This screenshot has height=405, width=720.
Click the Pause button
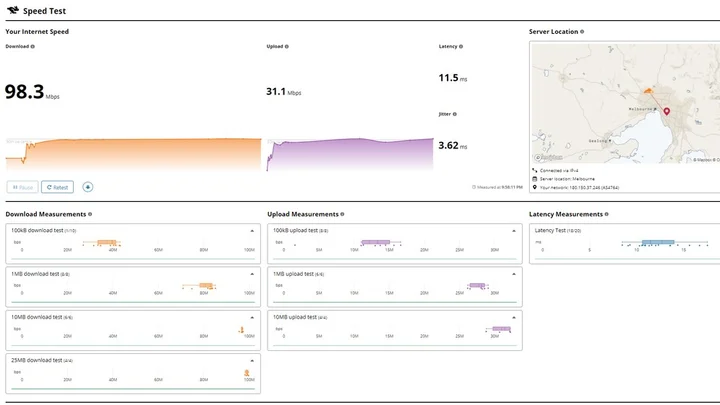(22, 187)
